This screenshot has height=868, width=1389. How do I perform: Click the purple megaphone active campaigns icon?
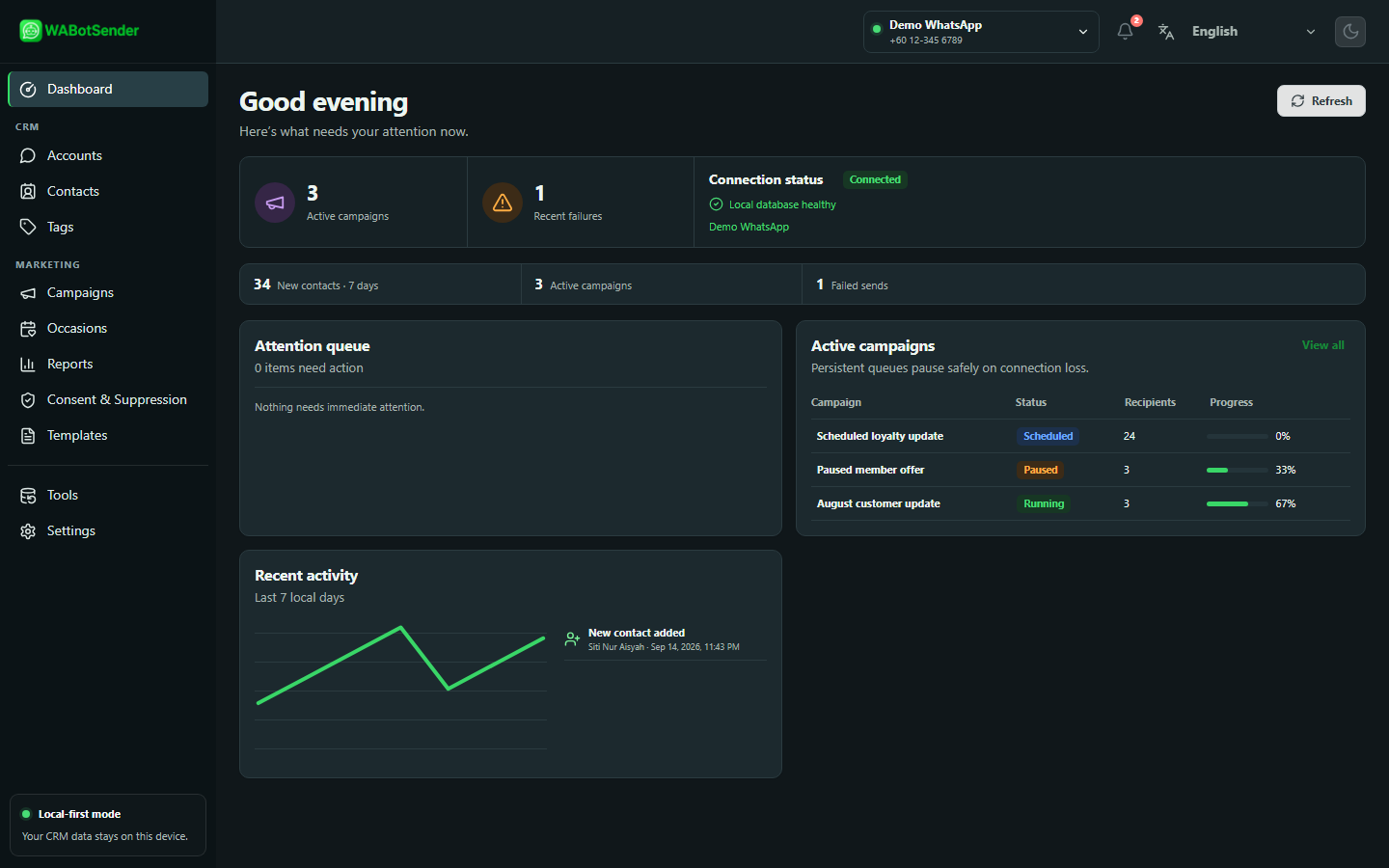(x=275, y=203)
